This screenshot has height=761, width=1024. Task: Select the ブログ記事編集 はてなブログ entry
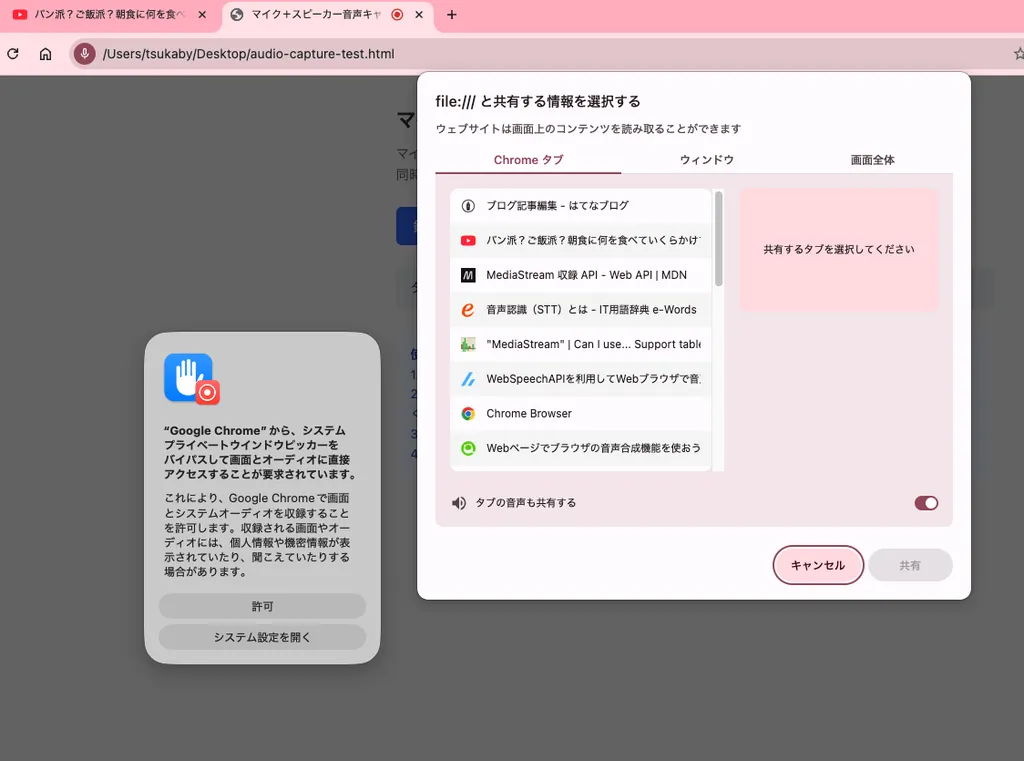click(x=580, y=206)
